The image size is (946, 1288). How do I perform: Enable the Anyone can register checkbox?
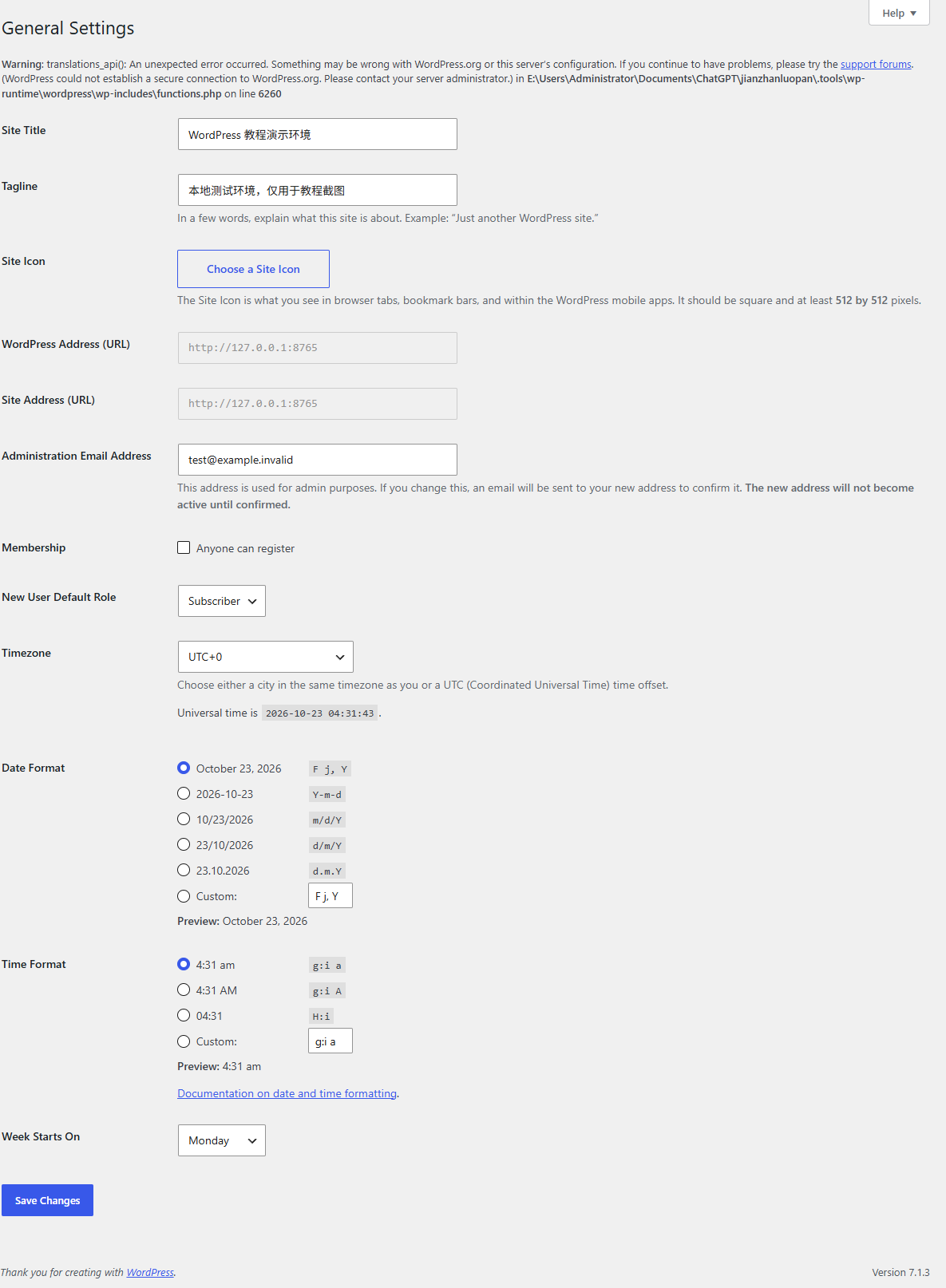(x=184, y=547)
